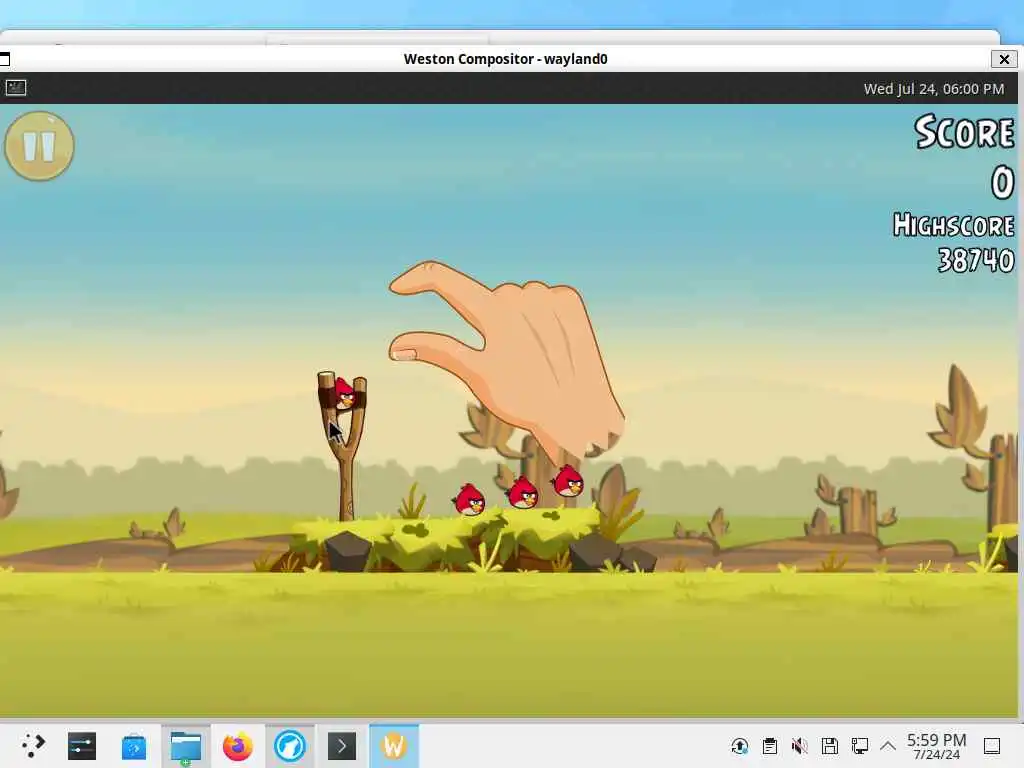Expand hidden system tray icons arrow

tap(888, 746)
